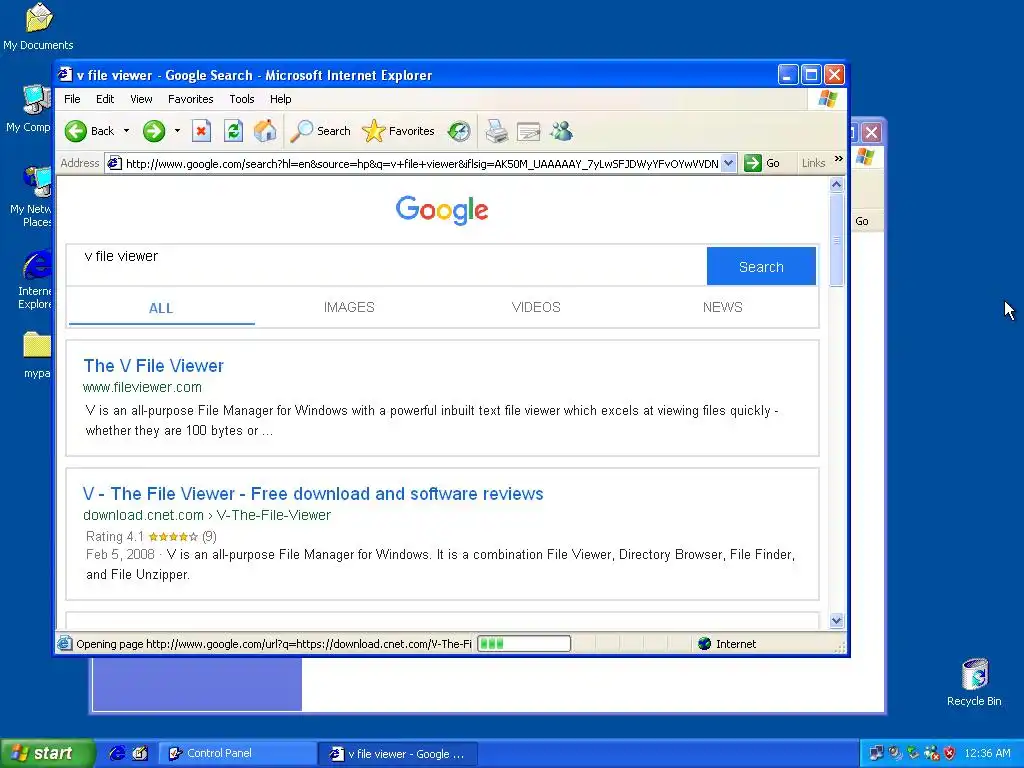The image size is (1024, 768).
Task: Open the Tools menu
Action: pyautogui.click(x=242, y=99)
